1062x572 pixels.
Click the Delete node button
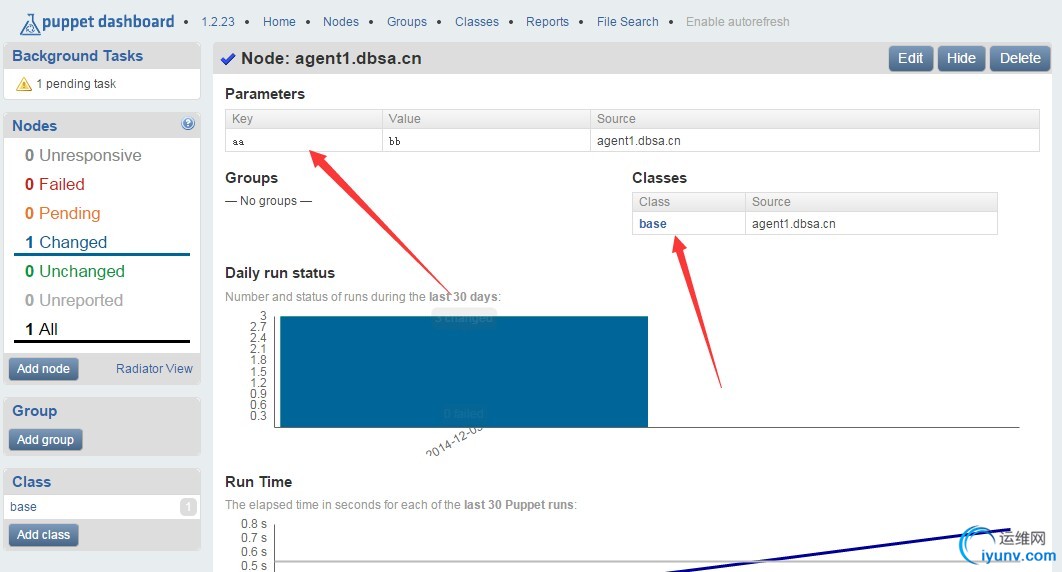pyautogui.click(x=1020, y=58)
